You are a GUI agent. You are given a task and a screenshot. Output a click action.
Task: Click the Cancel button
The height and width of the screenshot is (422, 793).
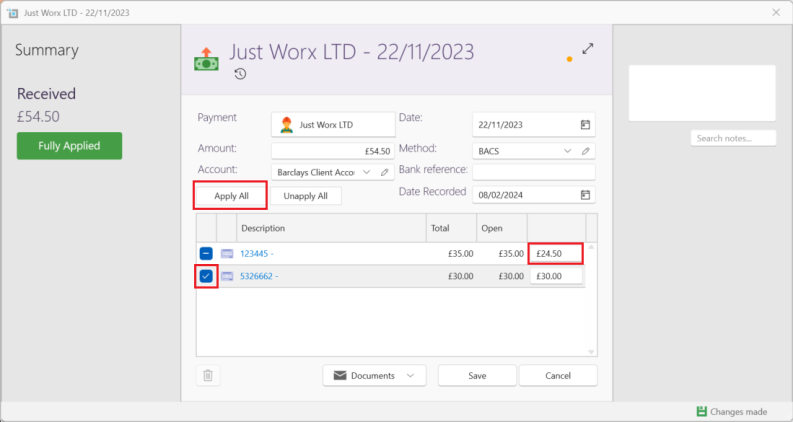pos(558,375)
